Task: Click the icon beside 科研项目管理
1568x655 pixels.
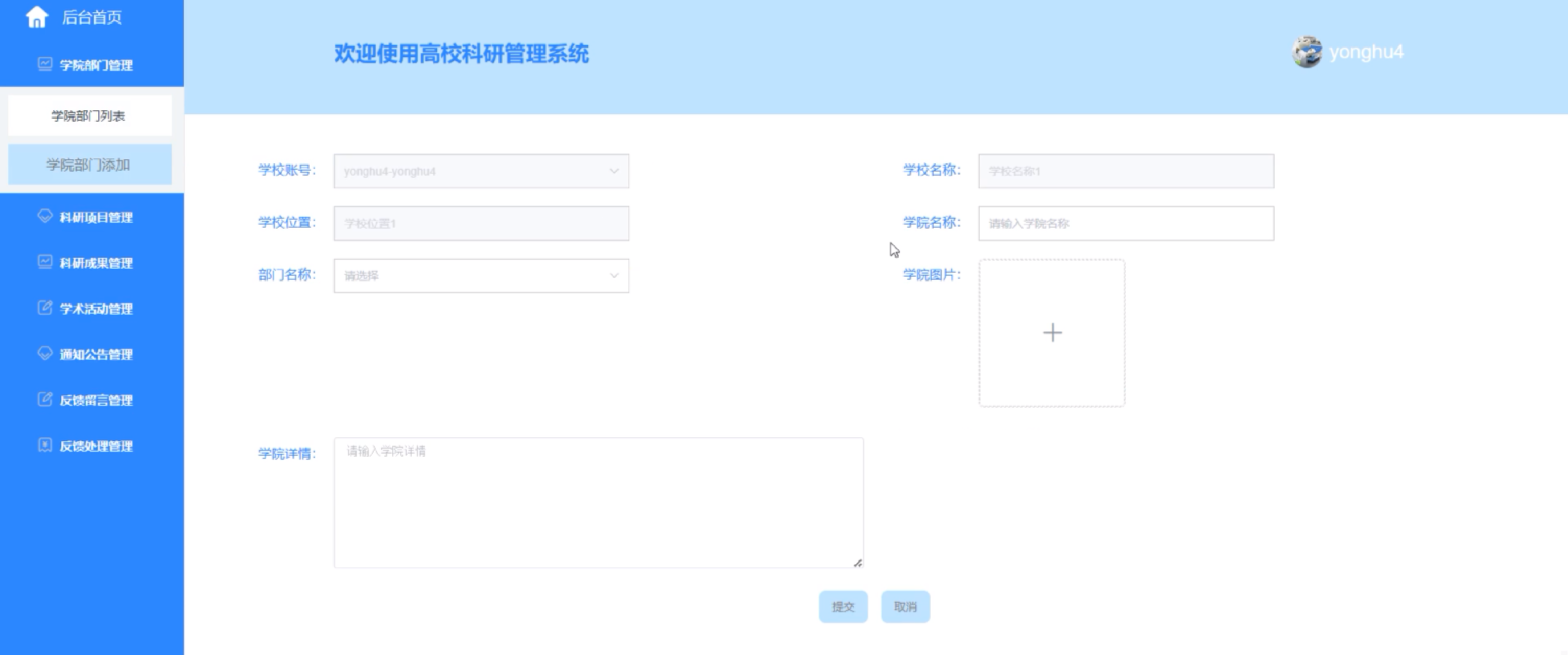Action: click(44, 216)
